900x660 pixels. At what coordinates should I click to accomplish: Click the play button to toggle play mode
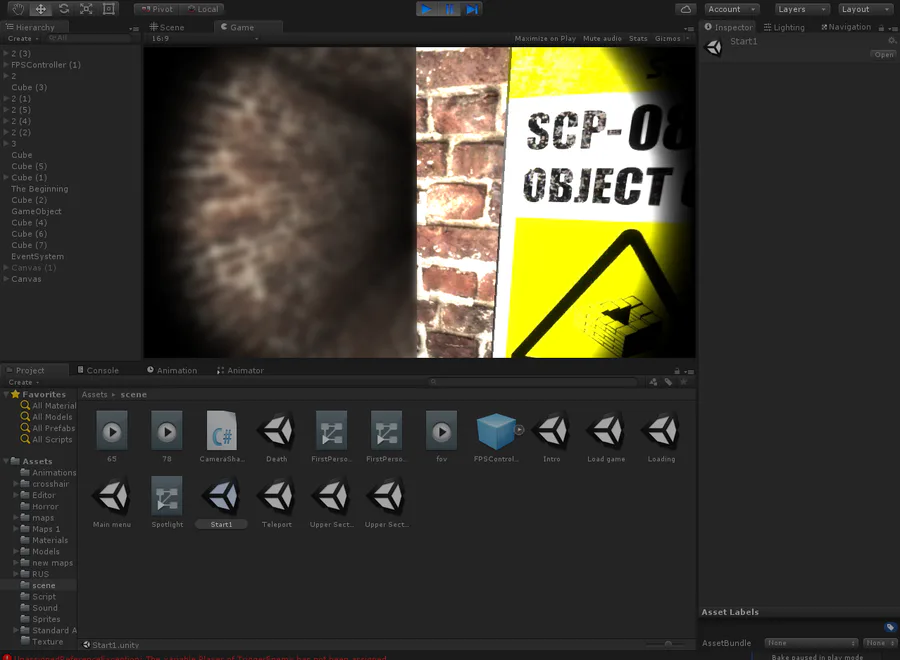click(426, 9)
